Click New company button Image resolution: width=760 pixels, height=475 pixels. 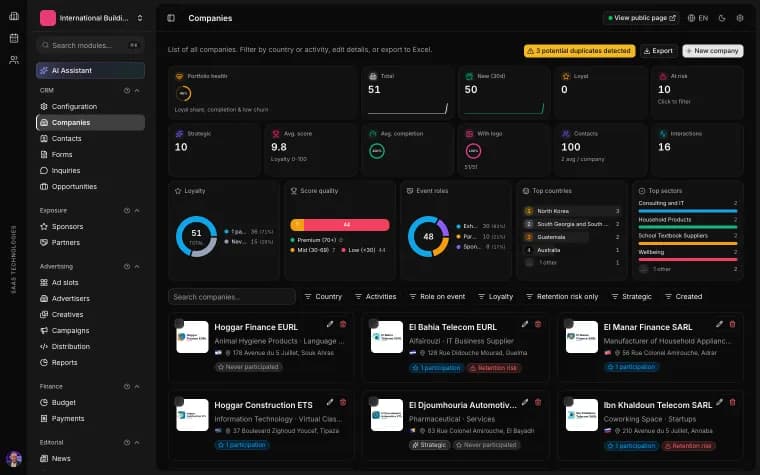pos(712,51)
